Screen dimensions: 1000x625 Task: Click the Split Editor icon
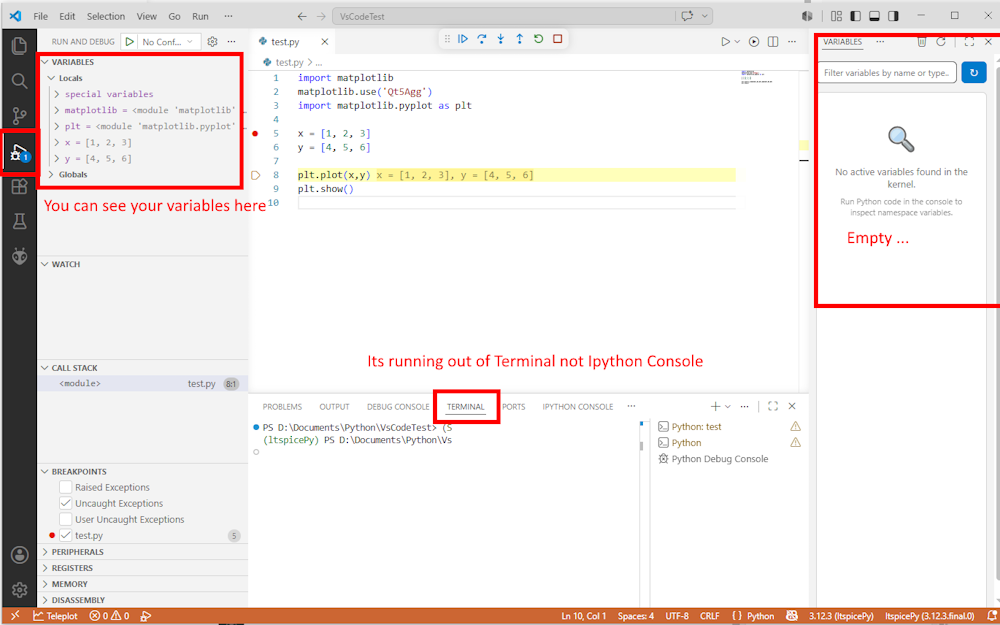click(773, 41)
